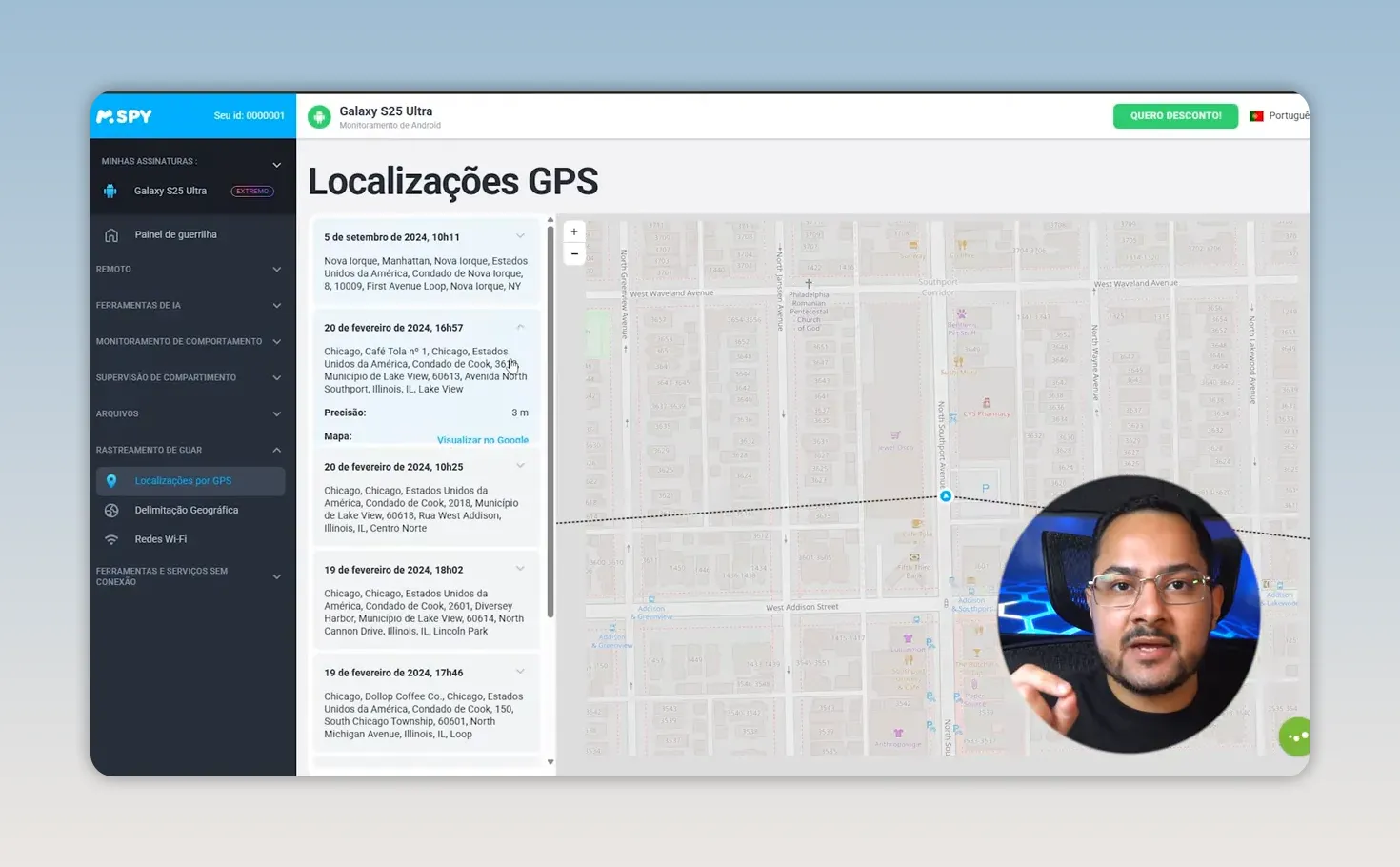Expand the 5 de setembro 10h11 entry

pos(520,236)
